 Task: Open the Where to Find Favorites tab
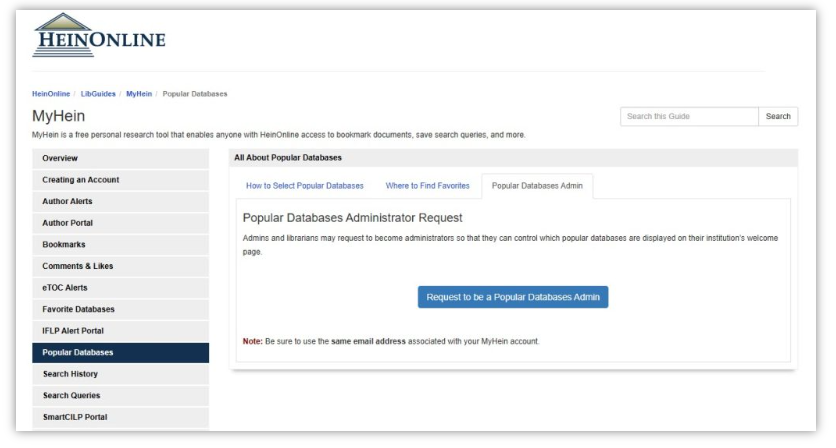(x=427, y=186)
